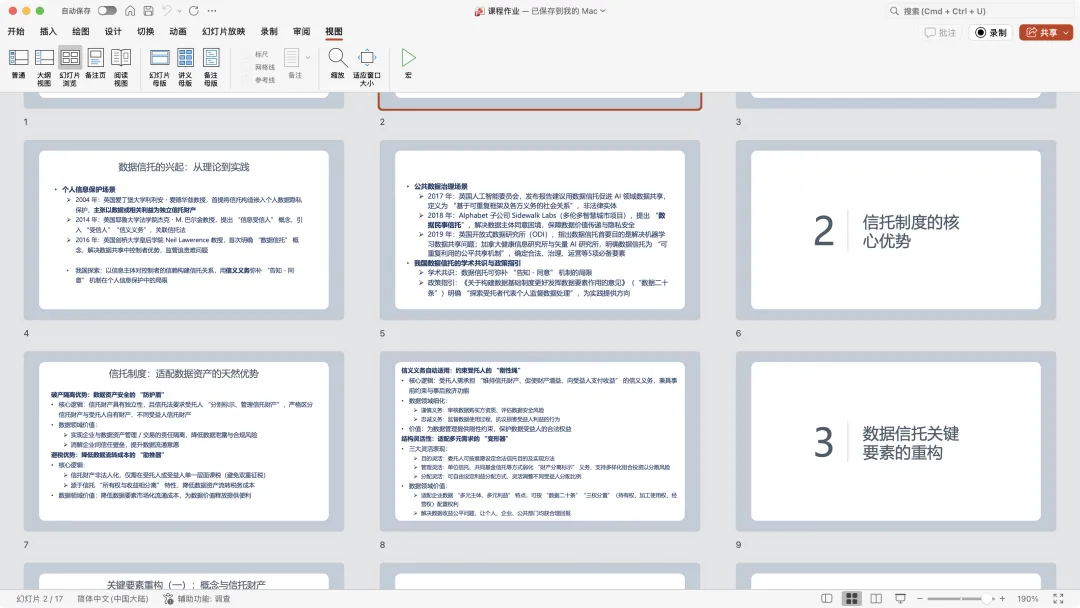
Task: Click the fit-slide-to-window status bar icon
Action: pos(1058,598)
